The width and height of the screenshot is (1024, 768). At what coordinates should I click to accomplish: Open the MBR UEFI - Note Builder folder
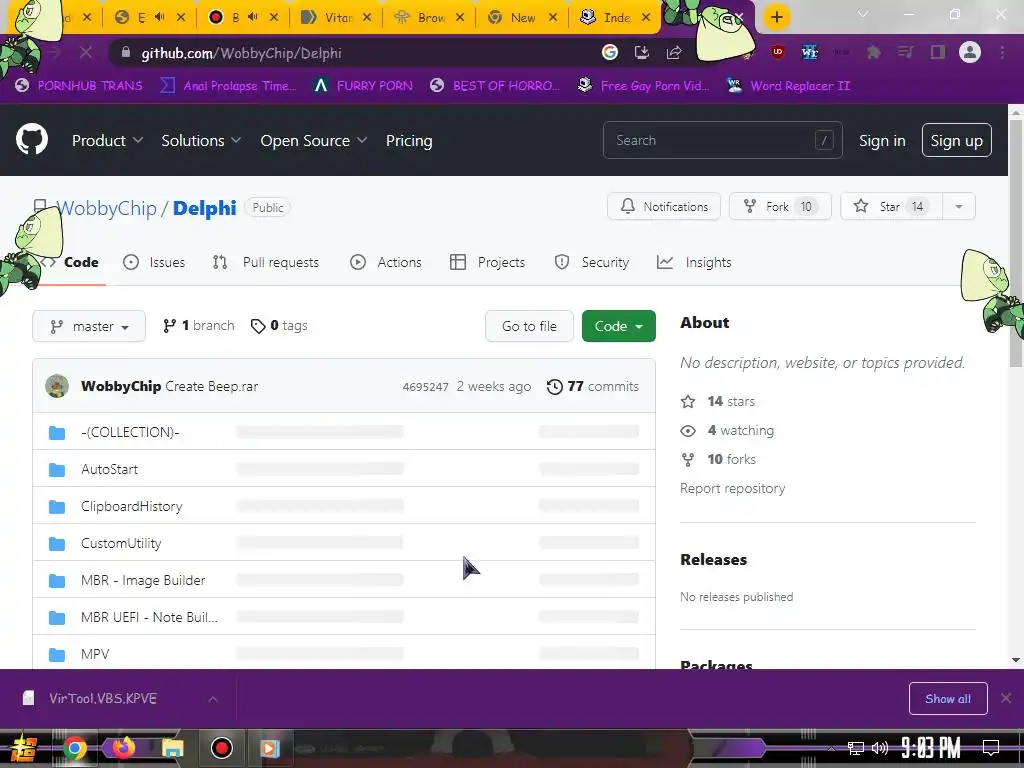tap(149, 617)
